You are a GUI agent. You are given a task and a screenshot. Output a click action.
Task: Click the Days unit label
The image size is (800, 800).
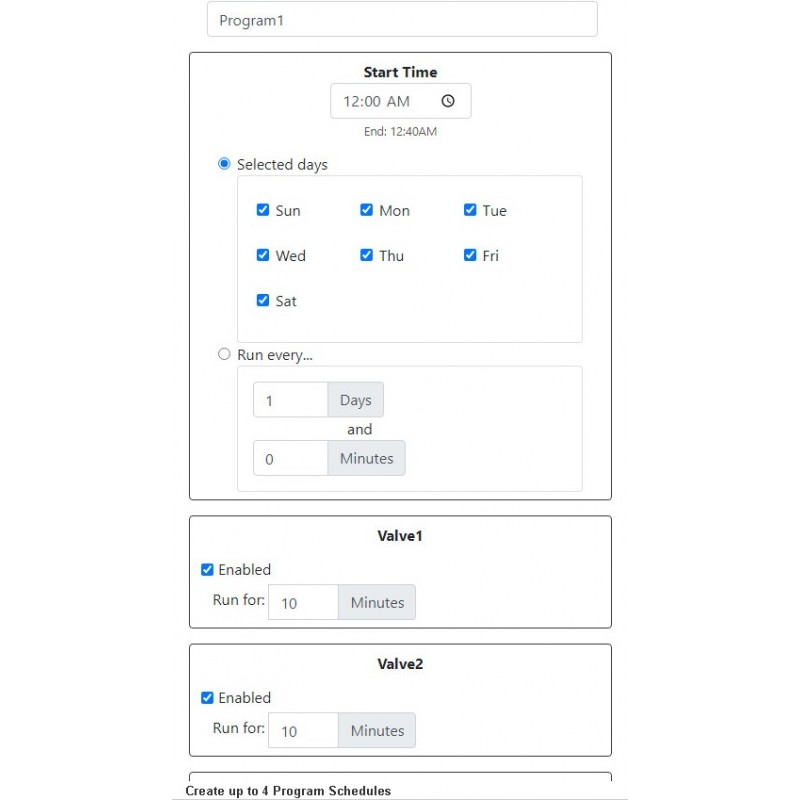[x=356, y=399]
